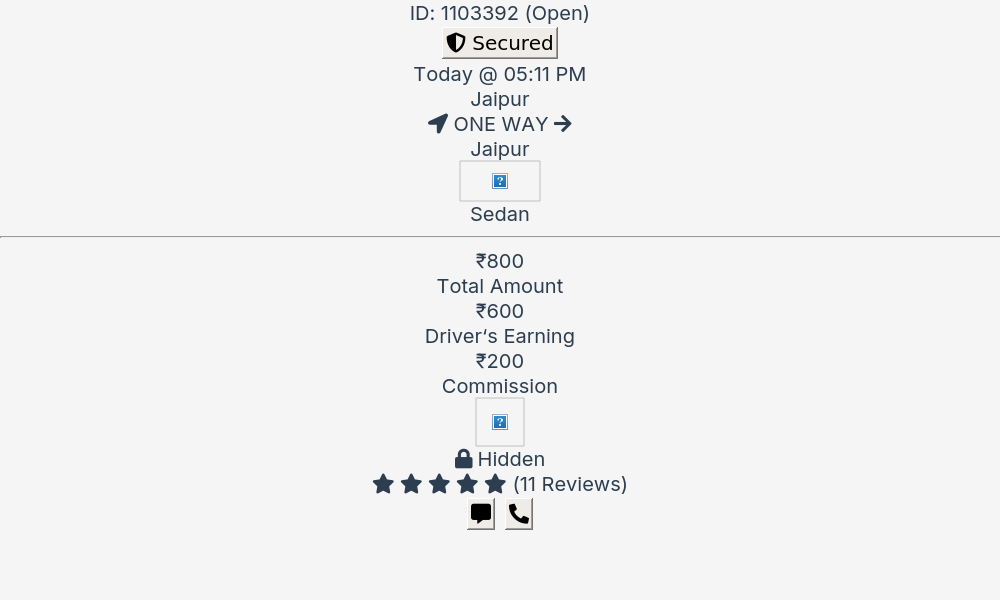
Task: Click the first rating star
Action: (x=383, y=484)
